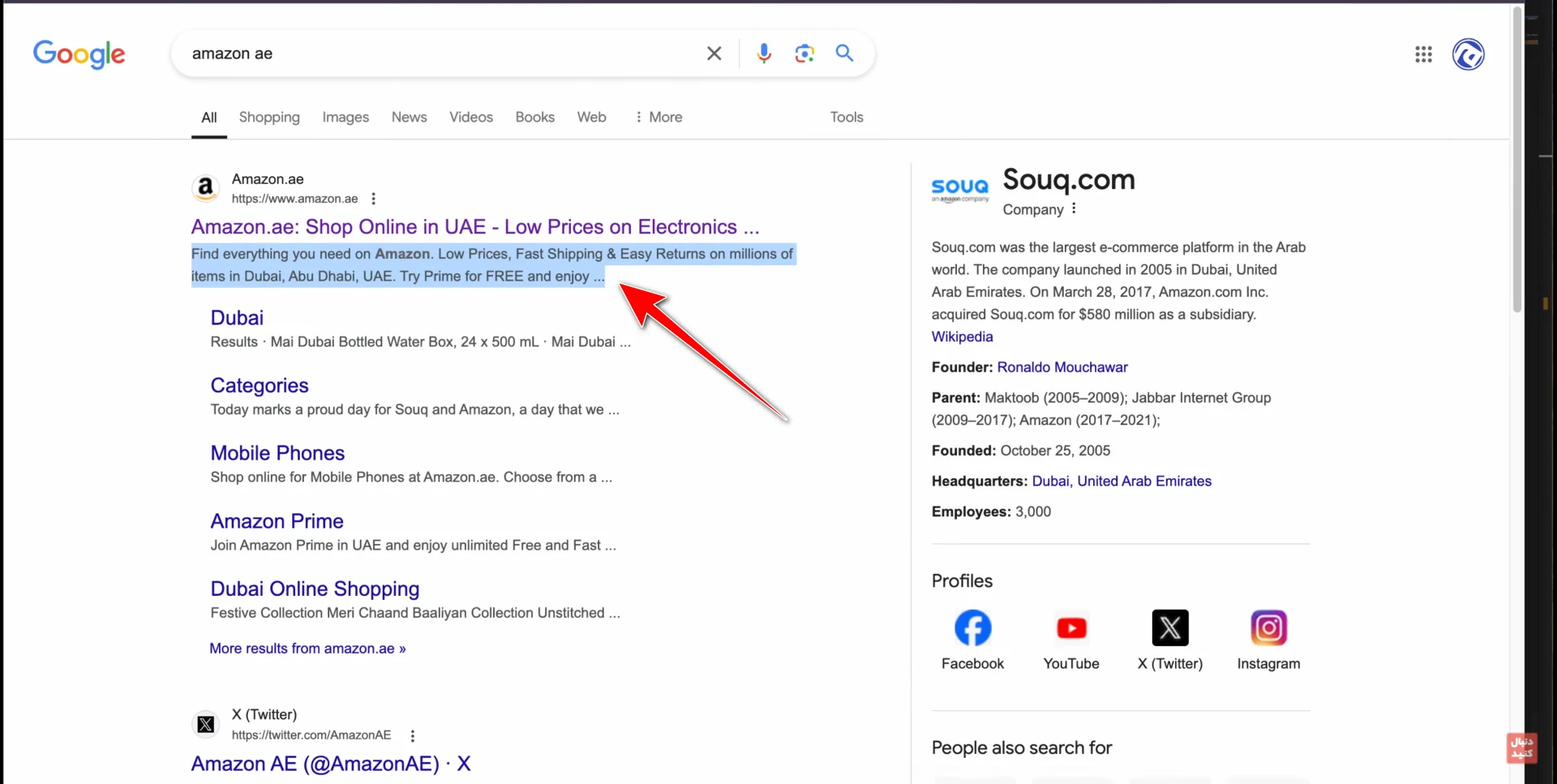Open the Google apps grid
The width and height of the screenshot is (1557, 784).
1423,54
